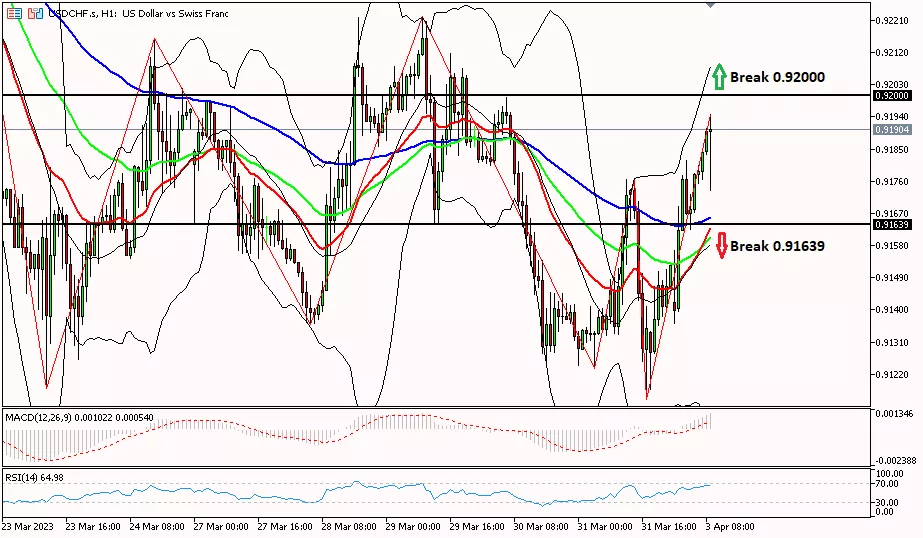Click the gray chart shift triangle at top
This screenshot has width=923, height=538.
(711, 5)
